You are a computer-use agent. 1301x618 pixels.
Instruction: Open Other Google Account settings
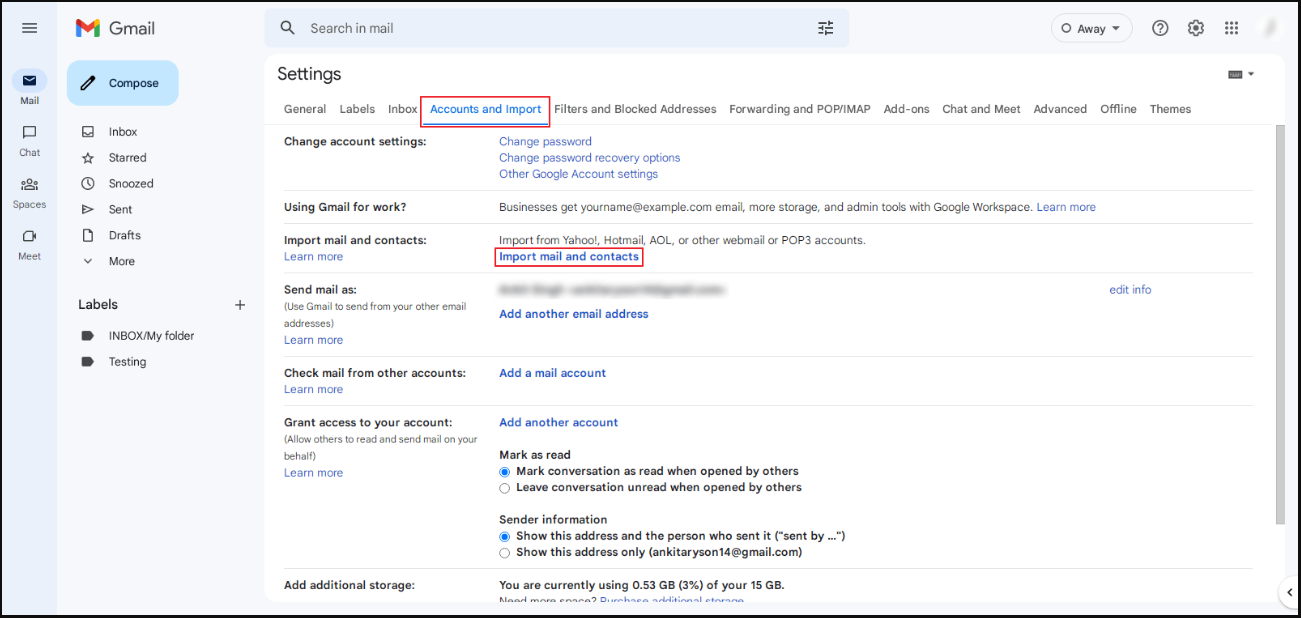579,174
